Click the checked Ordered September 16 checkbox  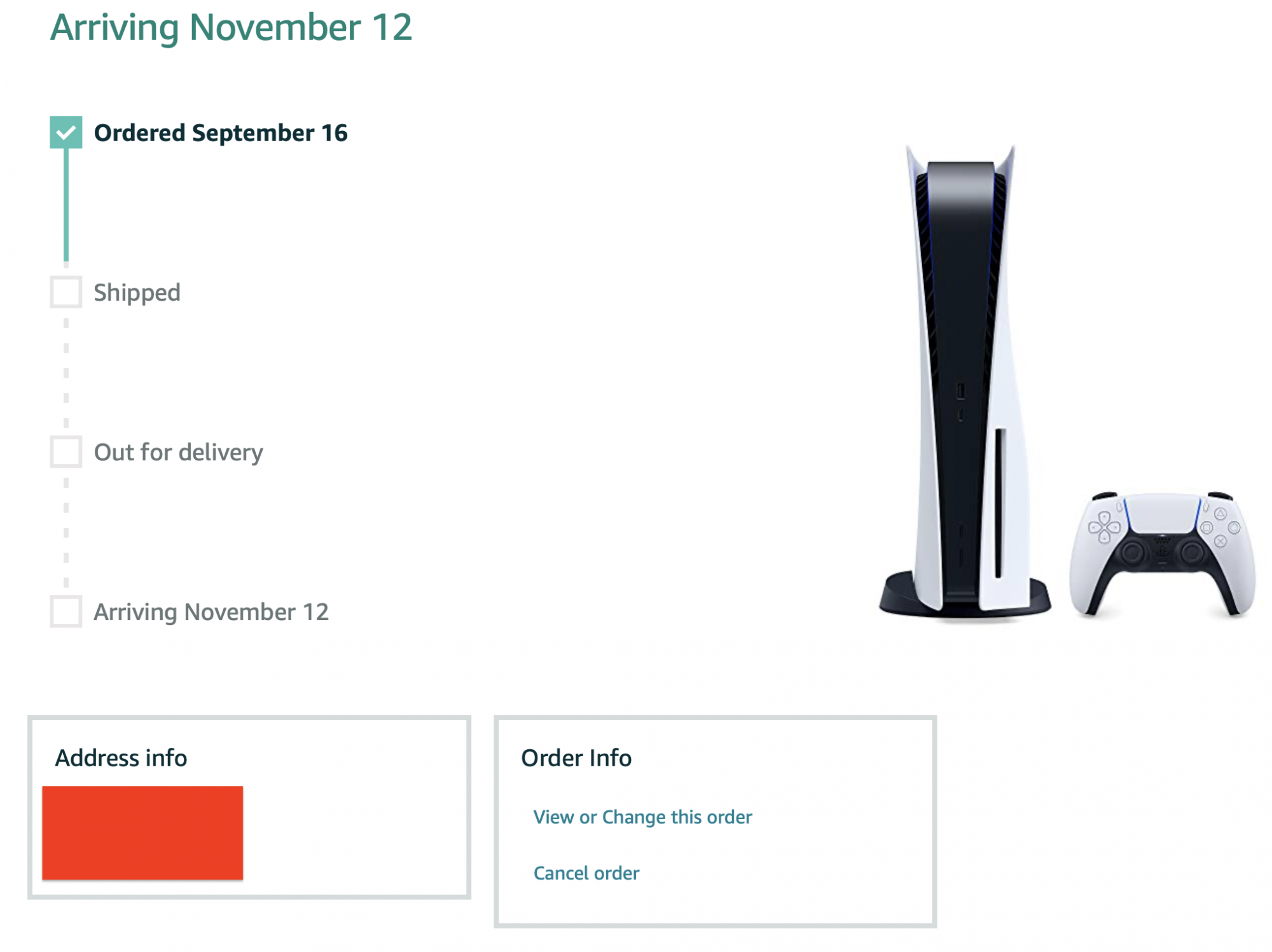click(66, 132)
